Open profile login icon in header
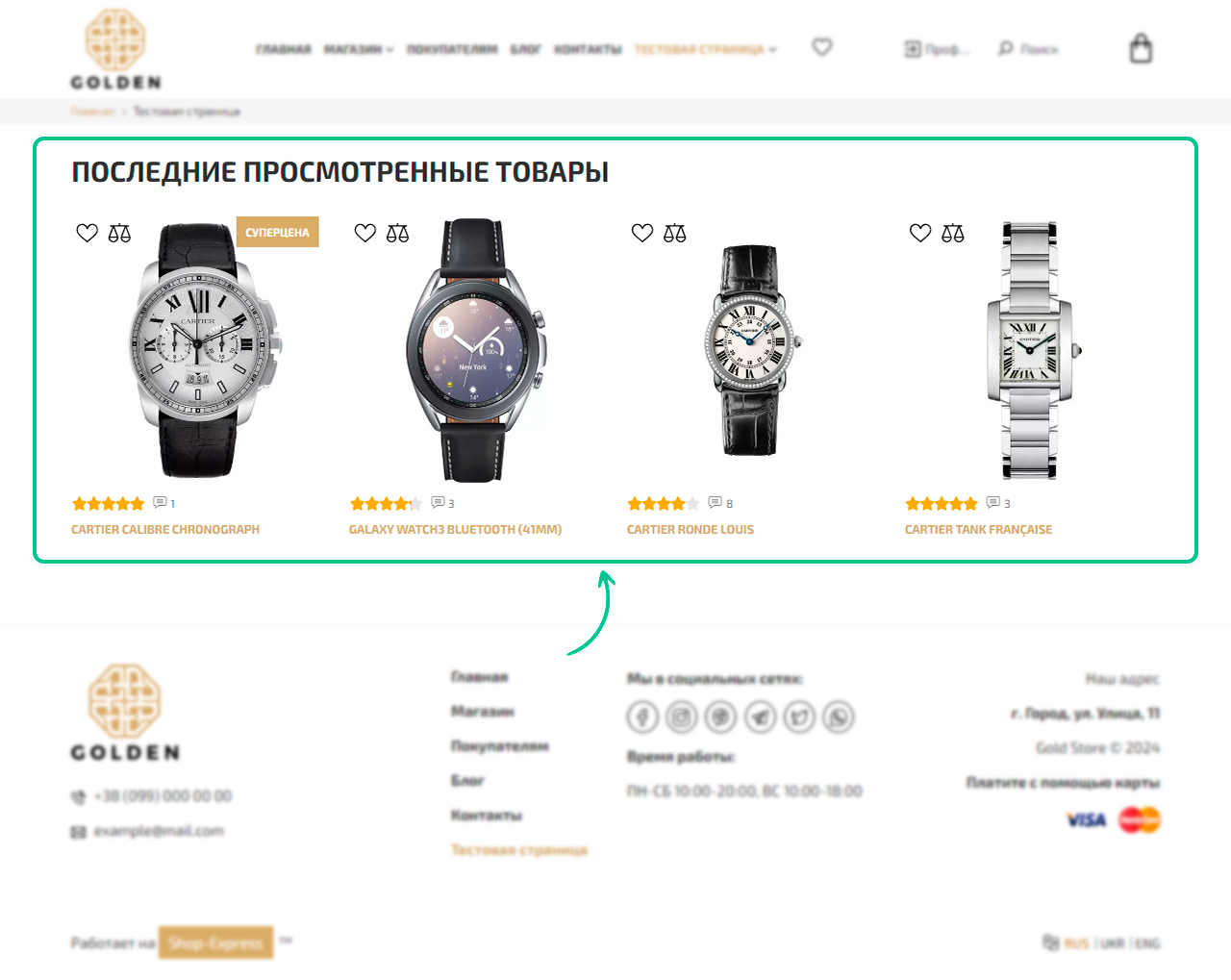The image size is (1231, 980). (x=913, y=49)
